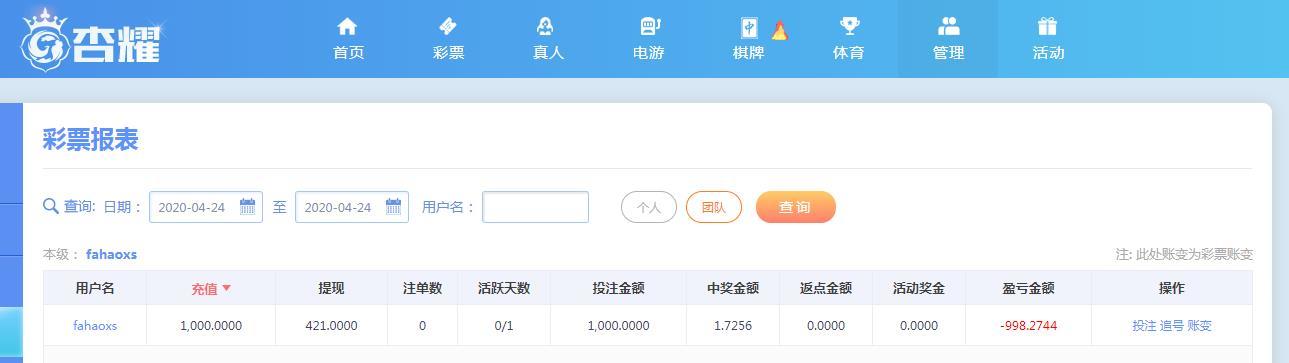Screen dimensions: 1289x363
Task: Click the 盈亏金额 column header
Action: coord(1028,288)
